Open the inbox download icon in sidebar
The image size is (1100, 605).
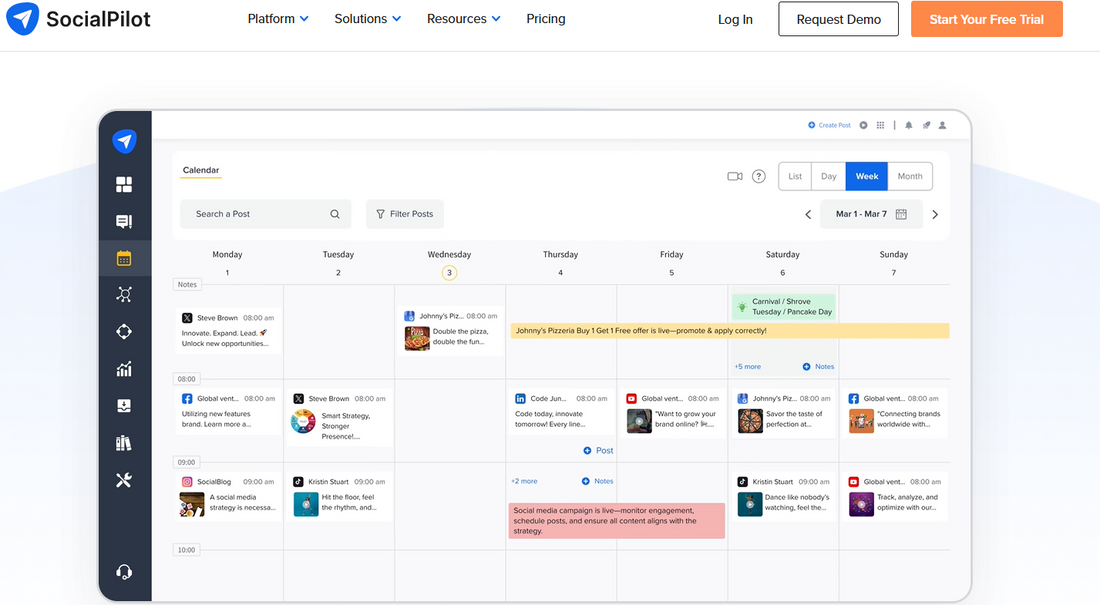click(124, 406)
